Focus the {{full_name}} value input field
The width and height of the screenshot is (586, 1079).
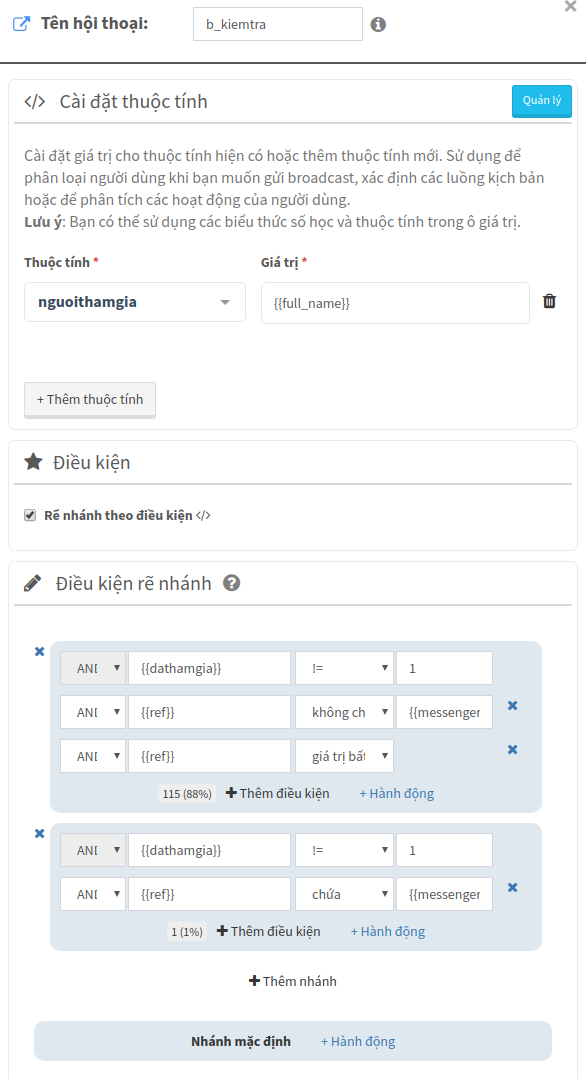[395, 303]
